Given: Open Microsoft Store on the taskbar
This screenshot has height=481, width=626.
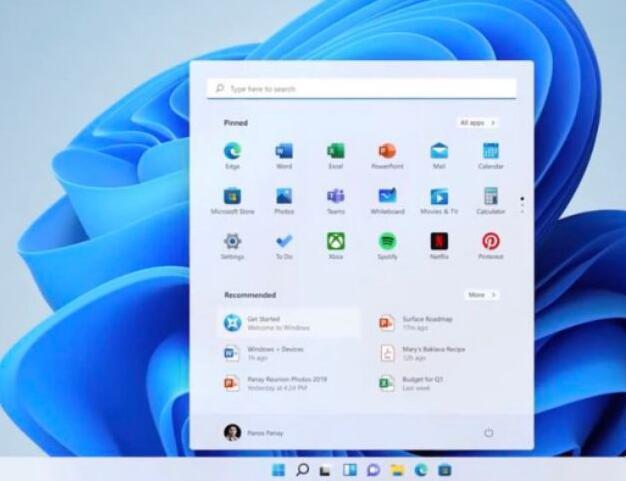Looking at the screenshot, I should click(444, 470).
